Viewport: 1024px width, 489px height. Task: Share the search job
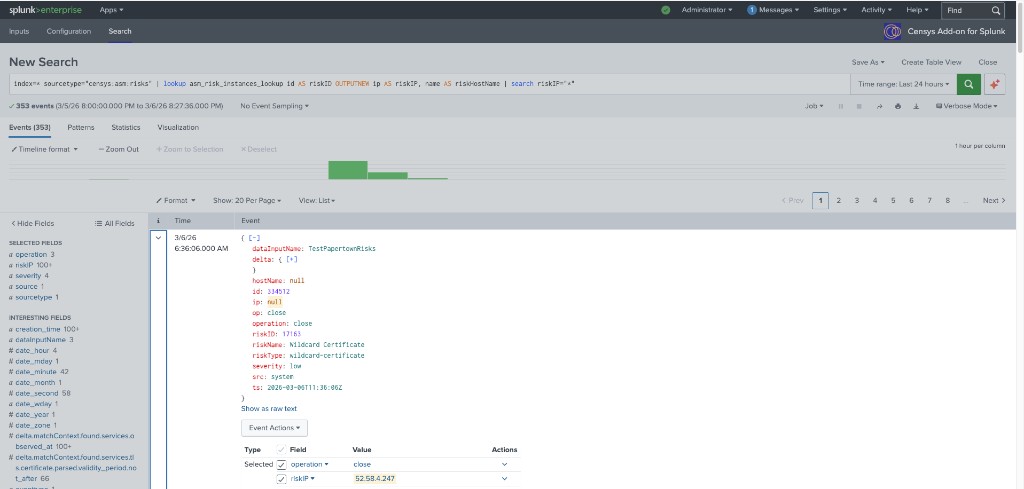coord(879,106)
